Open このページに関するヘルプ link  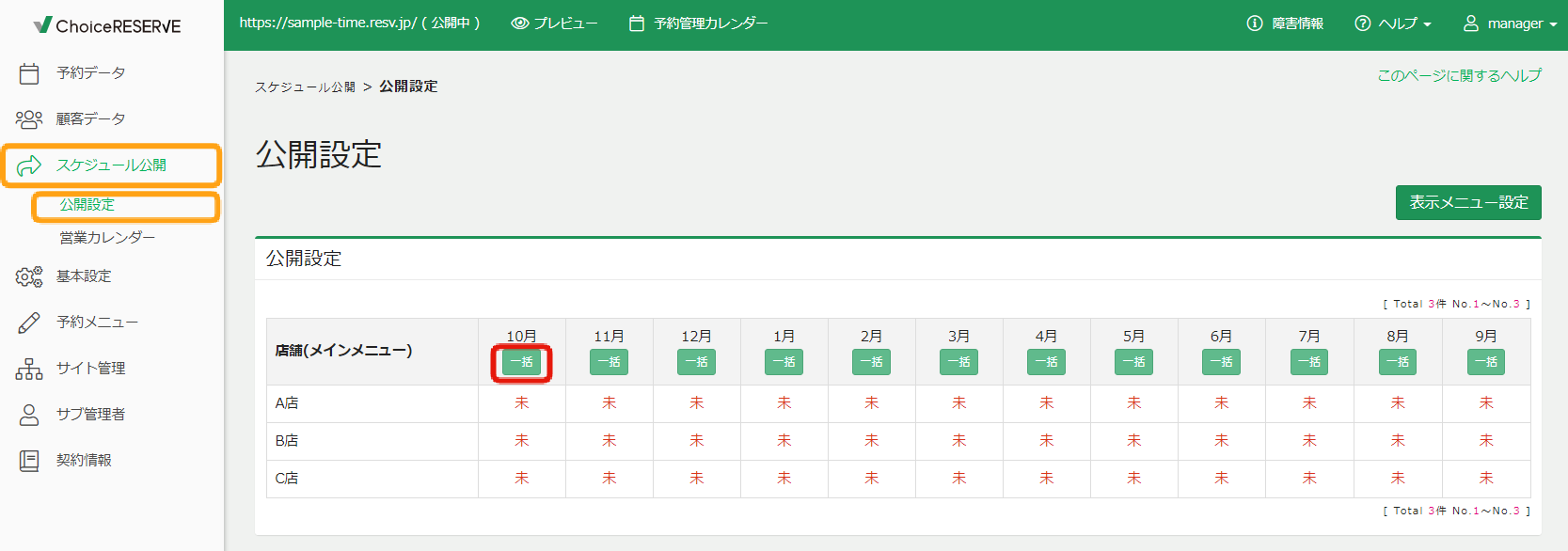click(1459, 75)
